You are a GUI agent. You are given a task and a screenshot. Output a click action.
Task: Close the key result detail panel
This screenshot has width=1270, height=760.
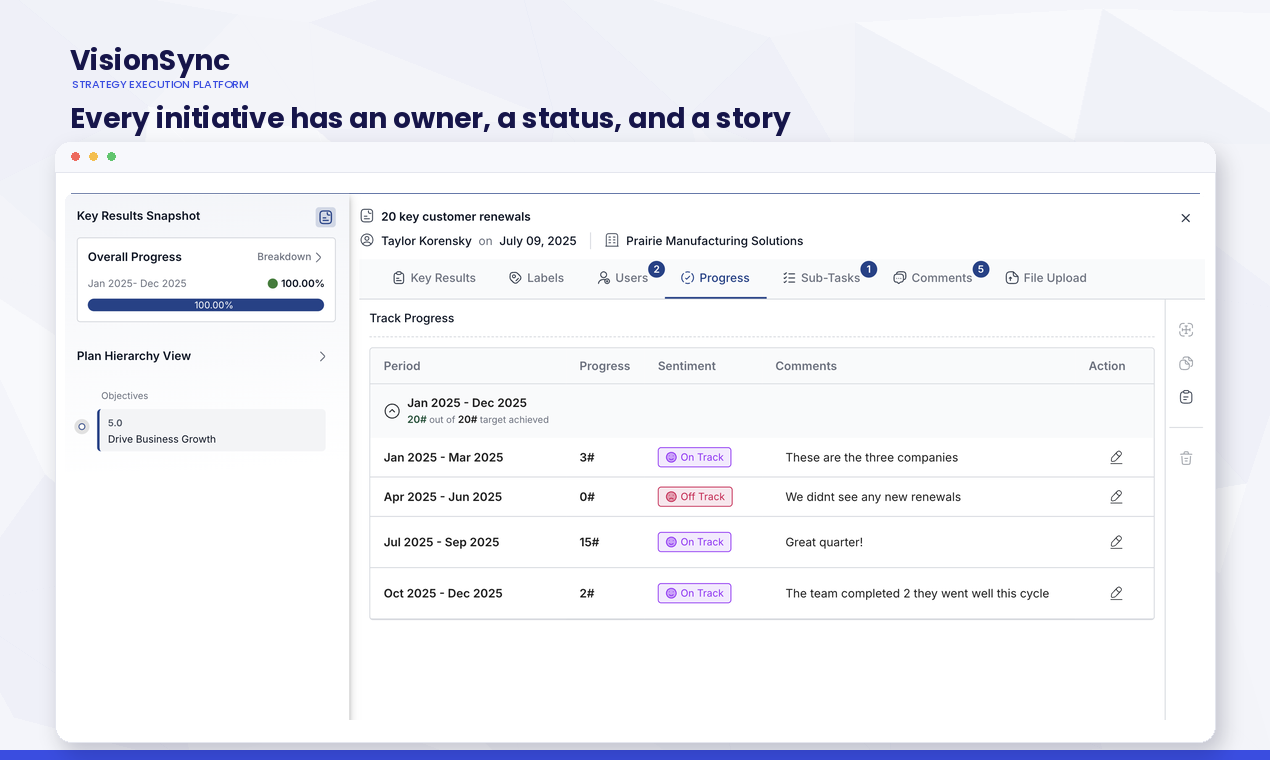(x=1186, y=218)
